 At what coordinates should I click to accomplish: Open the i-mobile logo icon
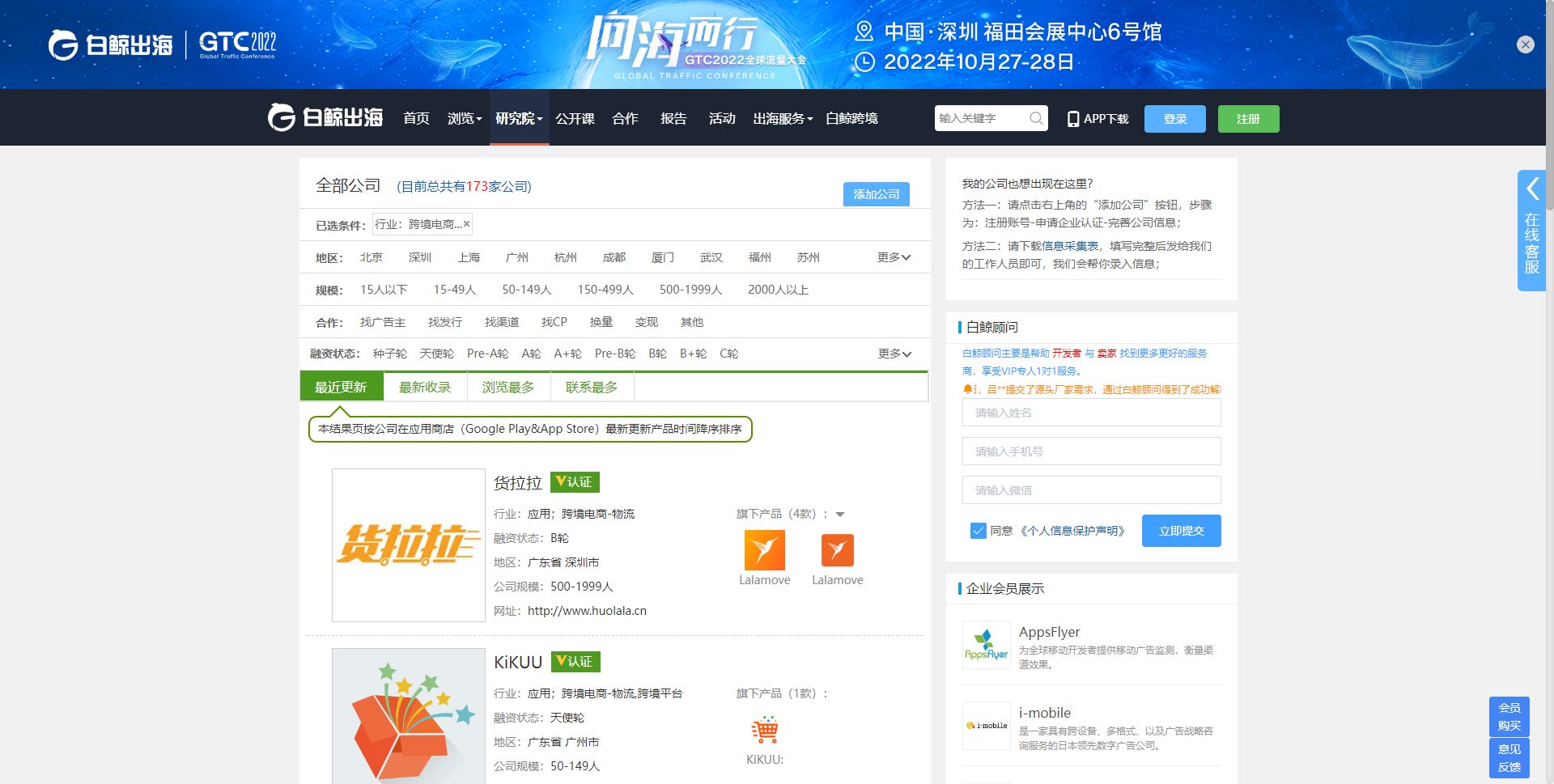[x=987, y=726]
